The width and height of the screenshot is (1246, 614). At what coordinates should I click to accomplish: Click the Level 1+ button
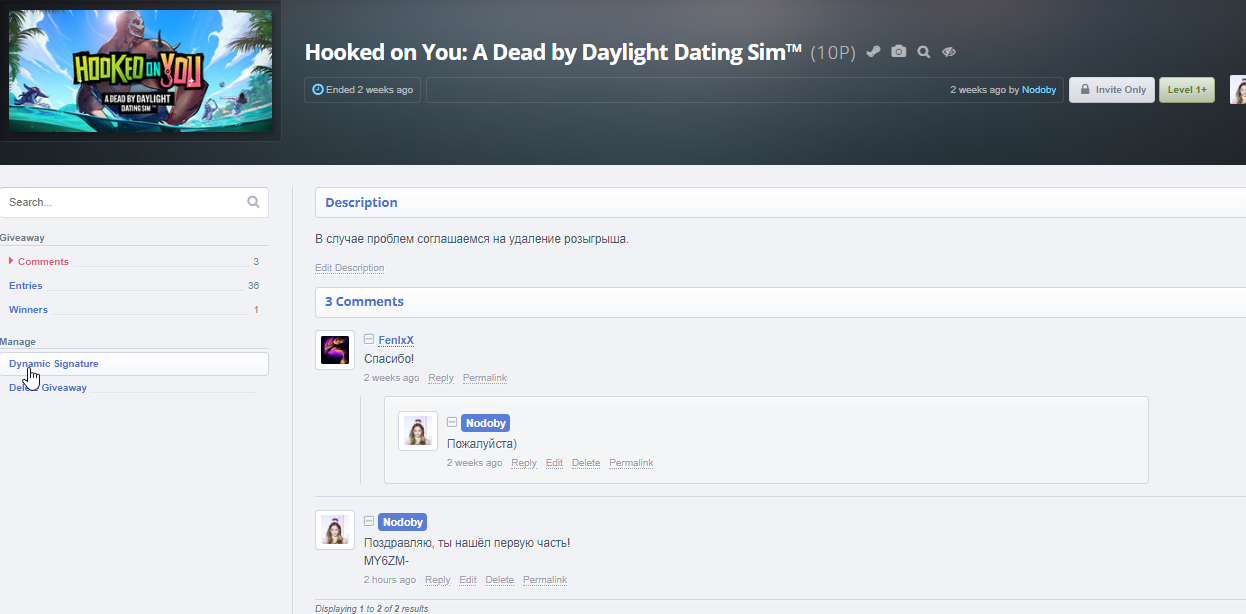tap(1187, 90)
